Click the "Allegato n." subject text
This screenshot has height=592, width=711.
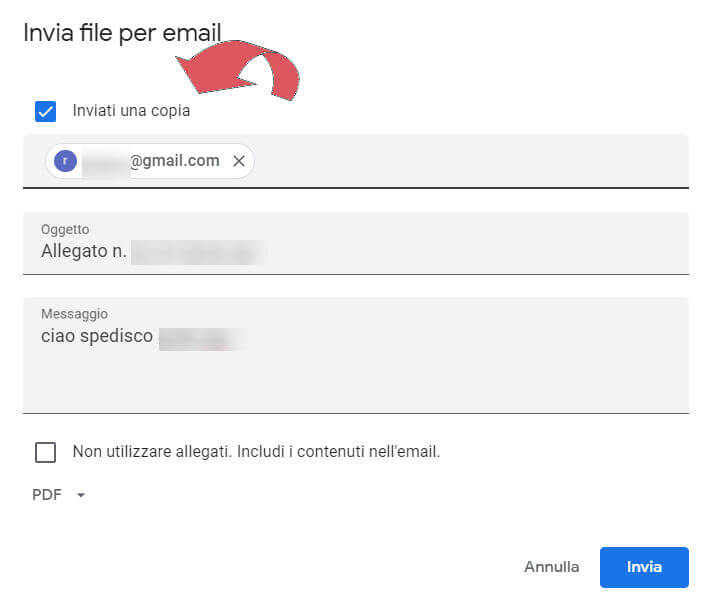(84, 251)
